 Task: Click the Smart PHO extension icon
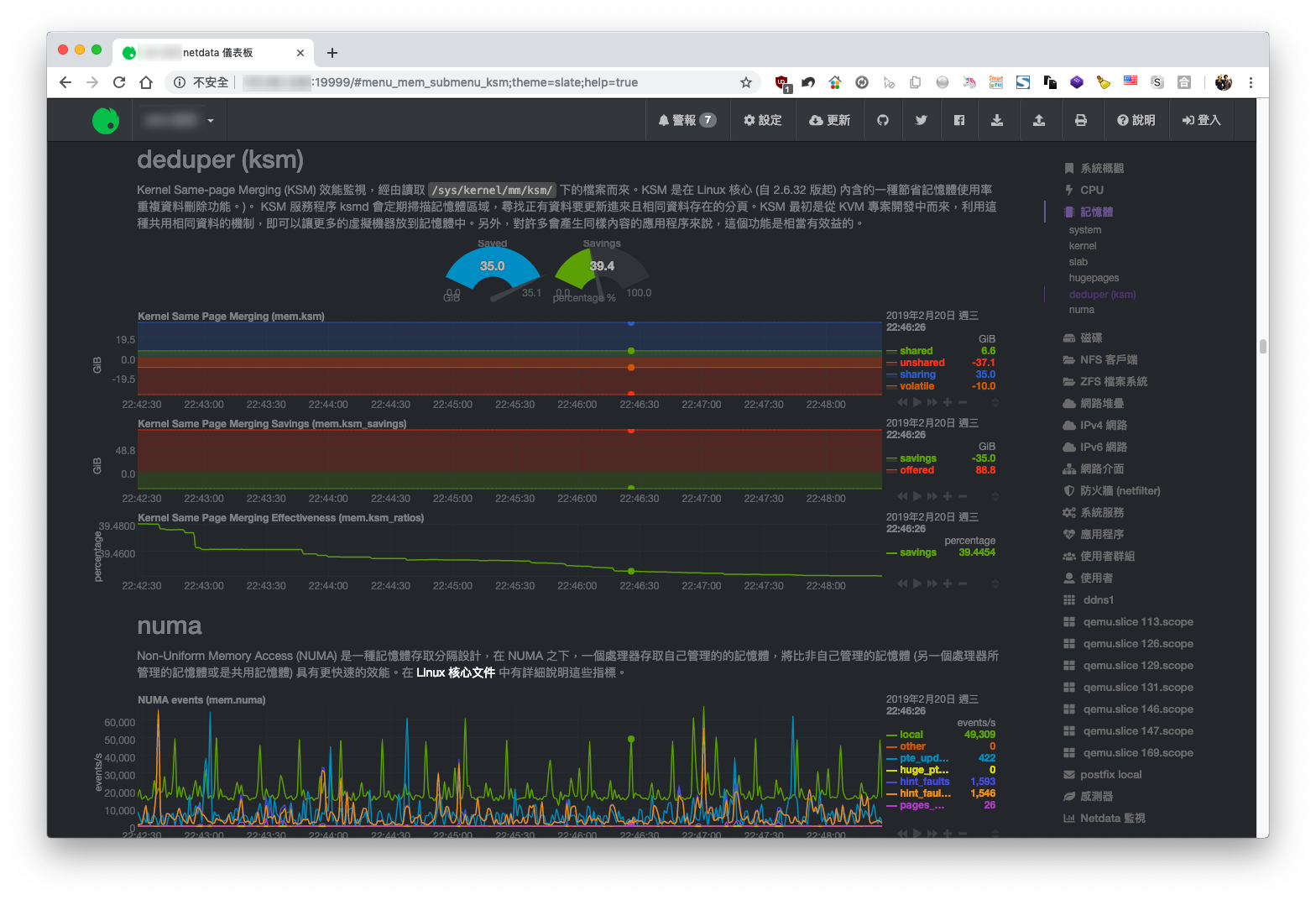[x=996, y=82]
